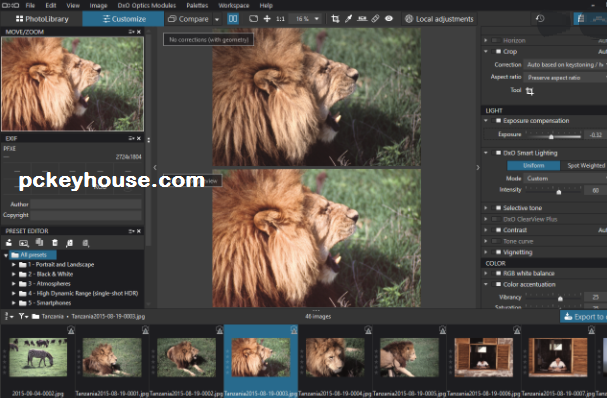Expand the Tone curve section
The height and width of the screenshot is (398, 607).
pyautogui.click(x=486, y=241)
